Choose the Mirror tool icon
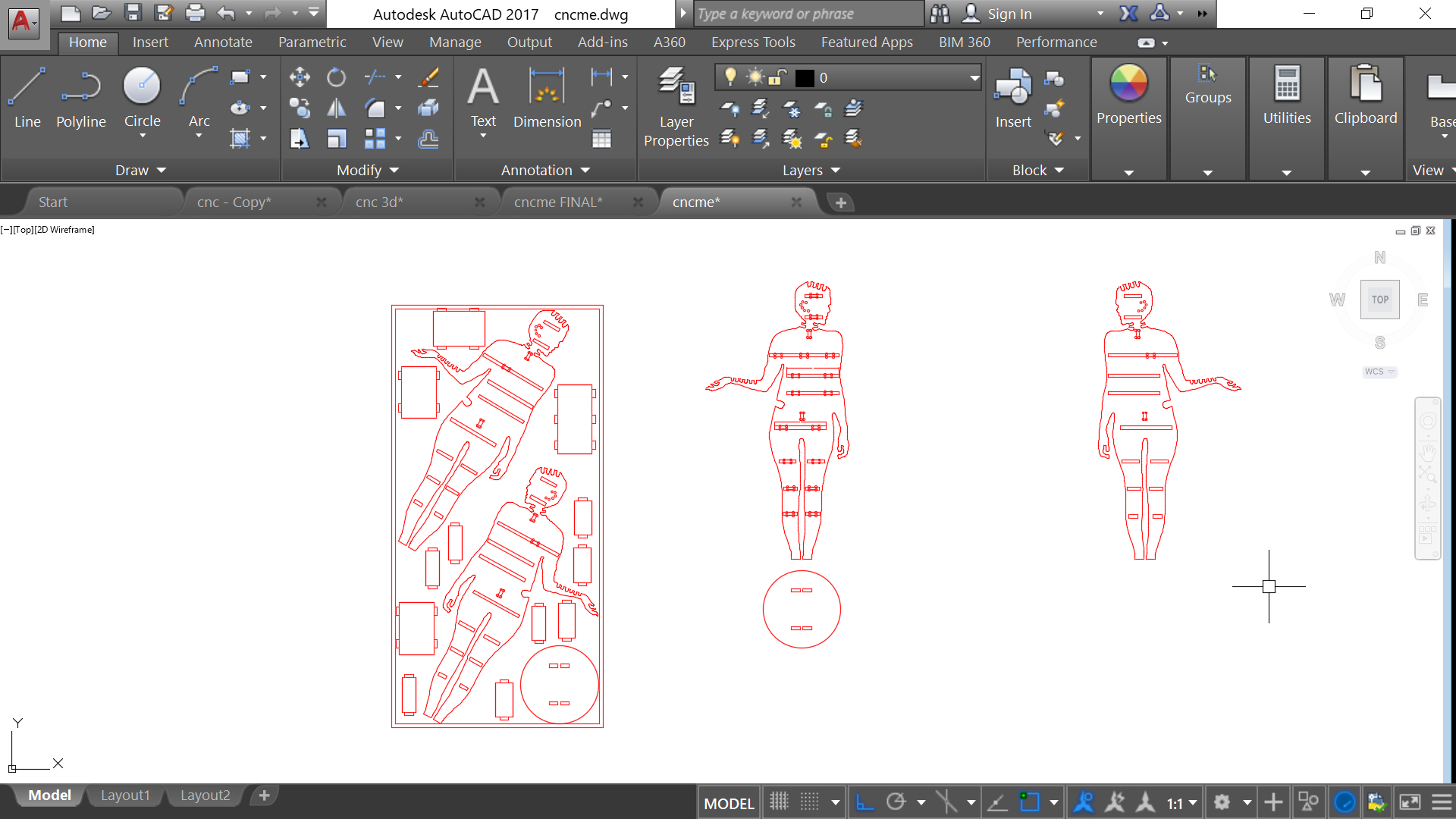Screen dimensions: 1456x819 pos(336,108)
